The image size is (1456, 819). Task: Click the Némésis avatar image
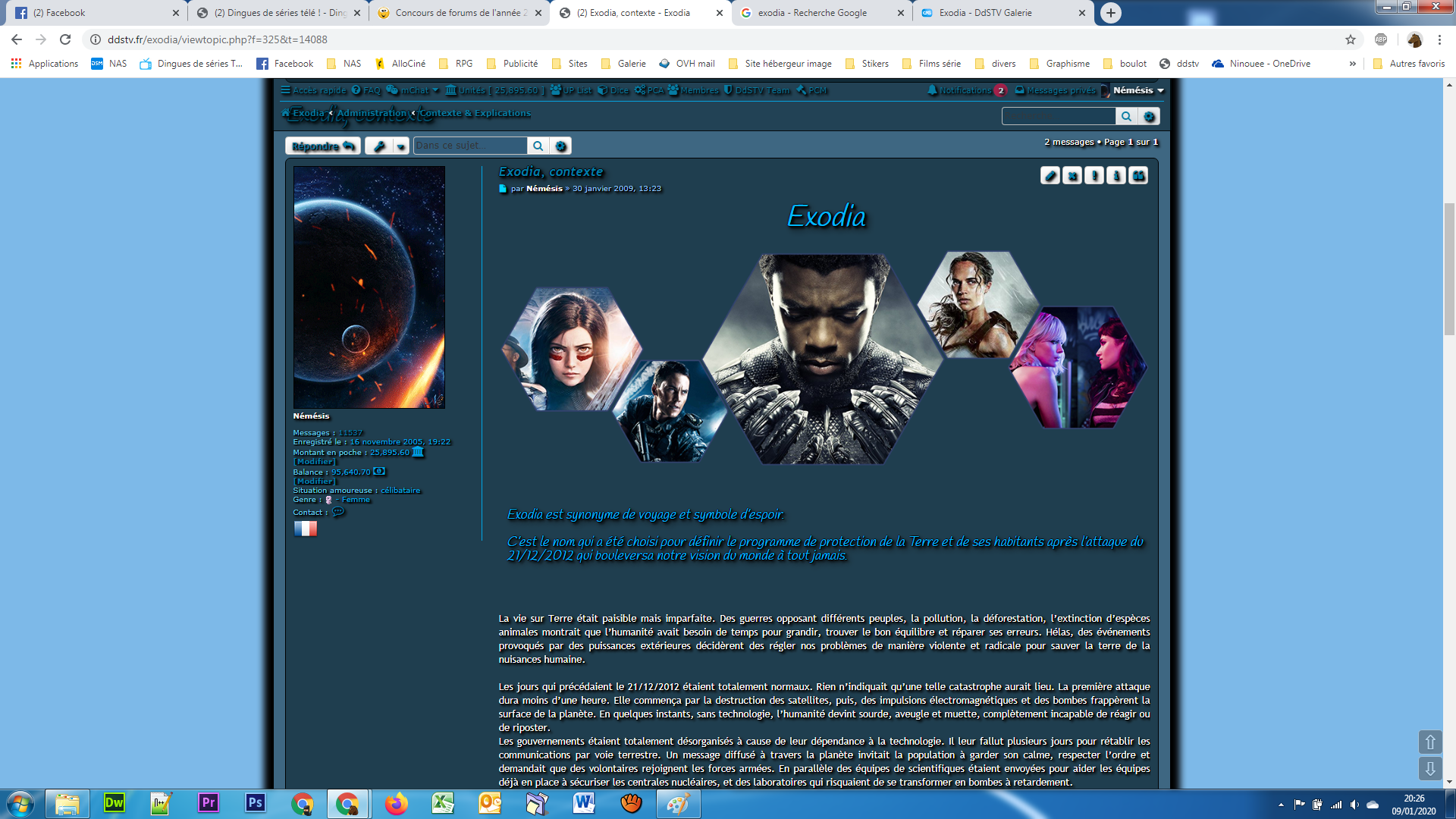pos(369,287)
